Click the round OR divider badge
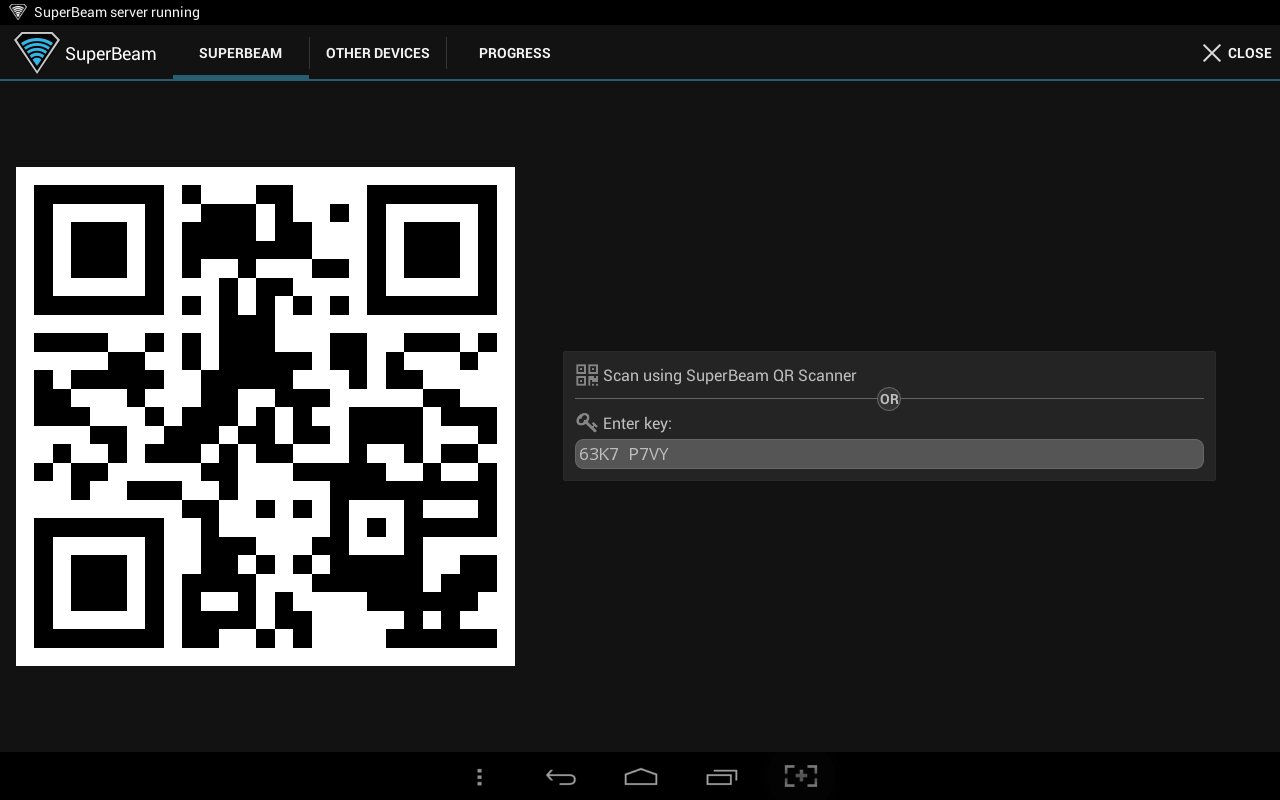Screen dimensions: 1280x800 point(888,399)
